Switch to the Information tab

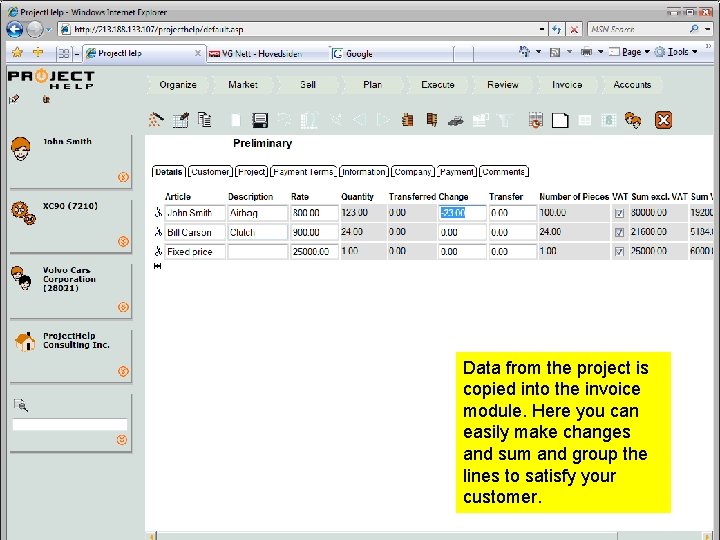[x=364, y=172]
